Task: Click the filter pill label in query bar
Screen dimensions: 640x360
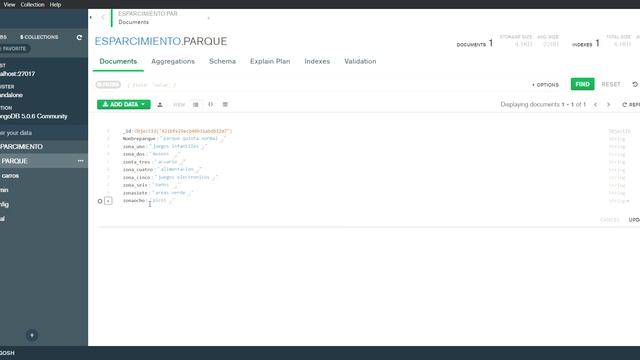Action: click(108, 85)
